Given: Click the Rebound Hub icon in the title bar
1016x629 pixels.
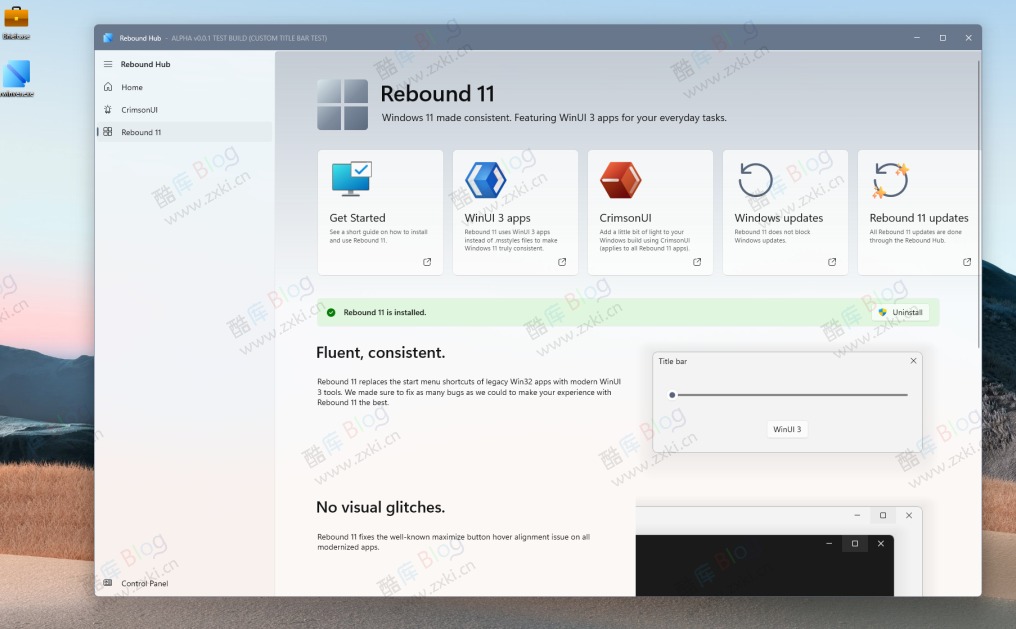Looking at the screenshot, I should pos(107,37).
